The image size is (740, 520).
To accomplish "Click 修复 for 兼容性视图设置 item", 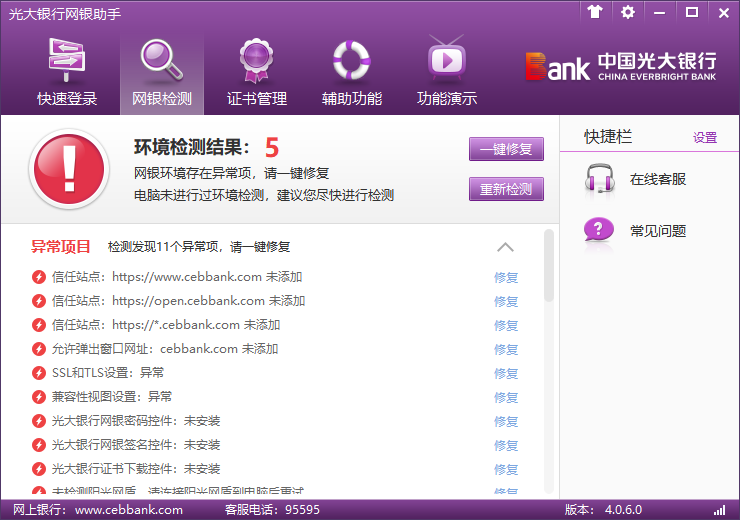I will (x=506, y=398).
